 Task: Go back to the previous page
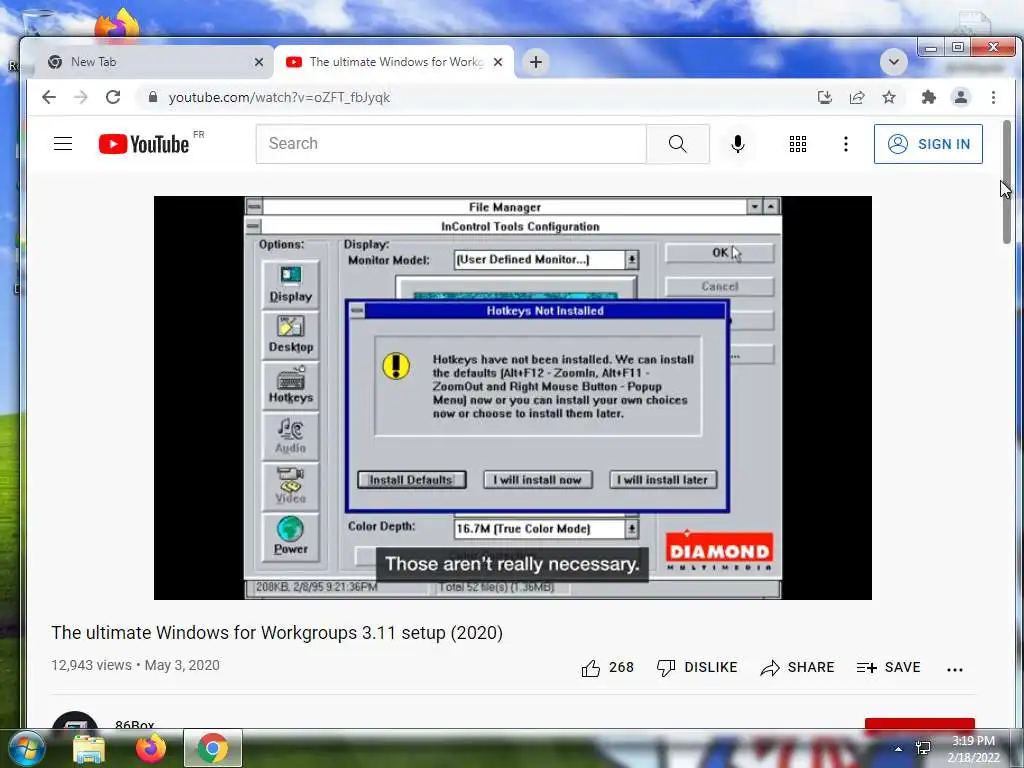pyautogui.click(x=49, y=97)
